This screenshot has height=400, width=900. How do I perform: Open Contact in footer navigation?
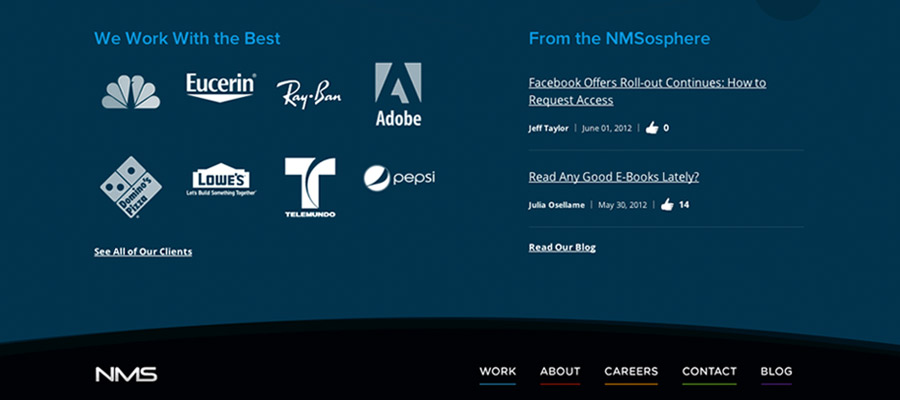coord(709,371)
